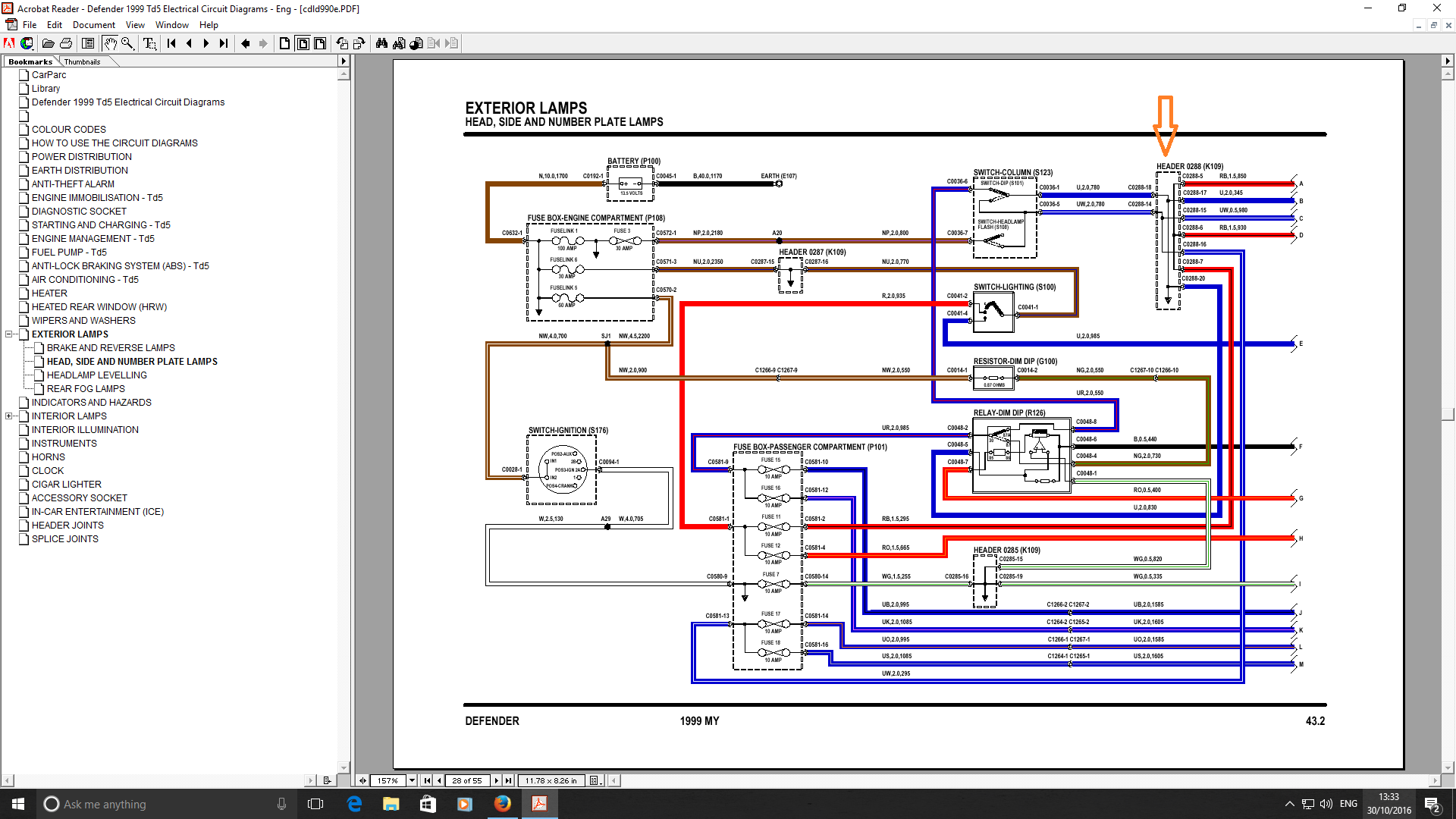Open Microsoft Edge from the taskbar
The width and height of the screenshot is (1456, 819).
(x=354, y=804)
